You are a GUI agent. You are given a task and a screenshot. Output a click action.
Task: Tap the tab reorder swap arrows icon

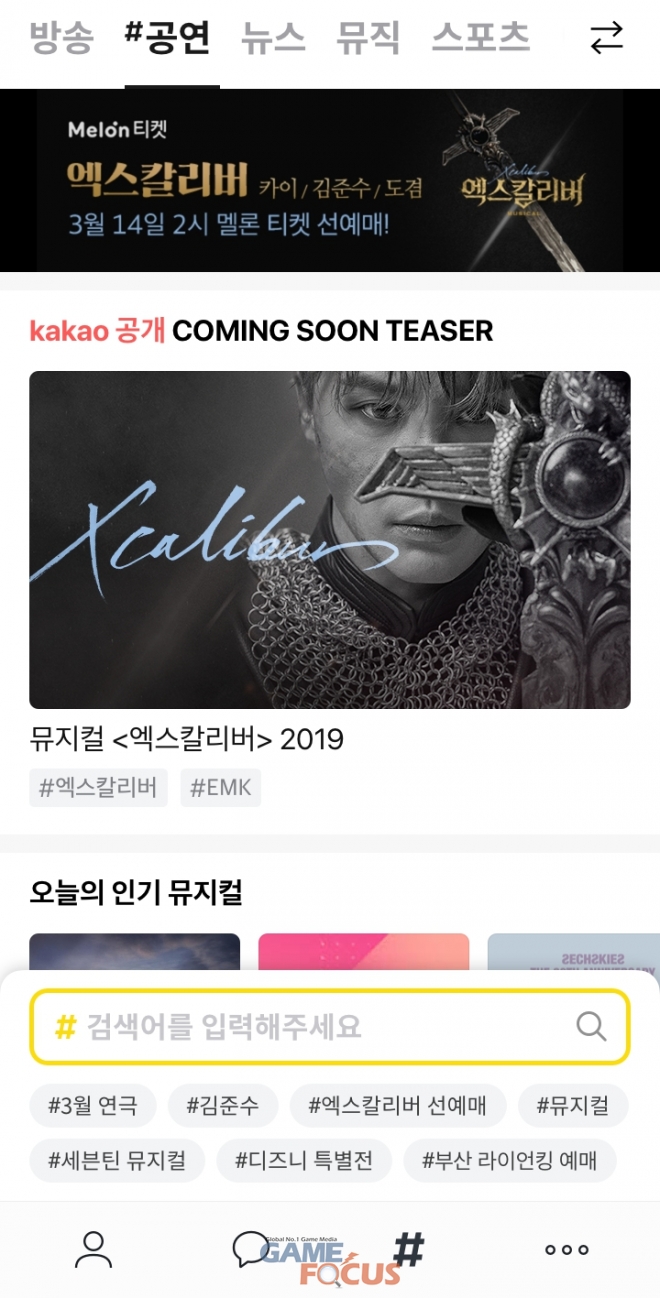[x=606, y=38]
